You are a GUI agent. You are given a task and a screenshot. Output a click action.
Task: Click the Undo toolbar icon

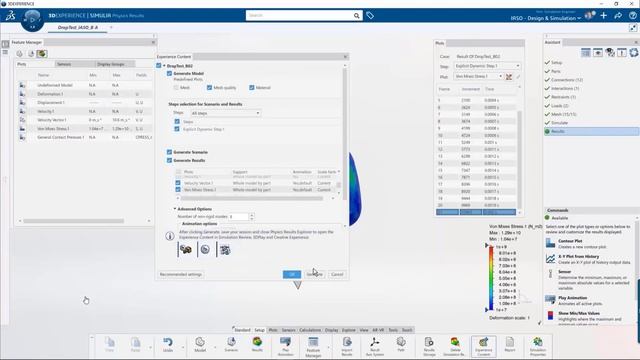(168, 345)
